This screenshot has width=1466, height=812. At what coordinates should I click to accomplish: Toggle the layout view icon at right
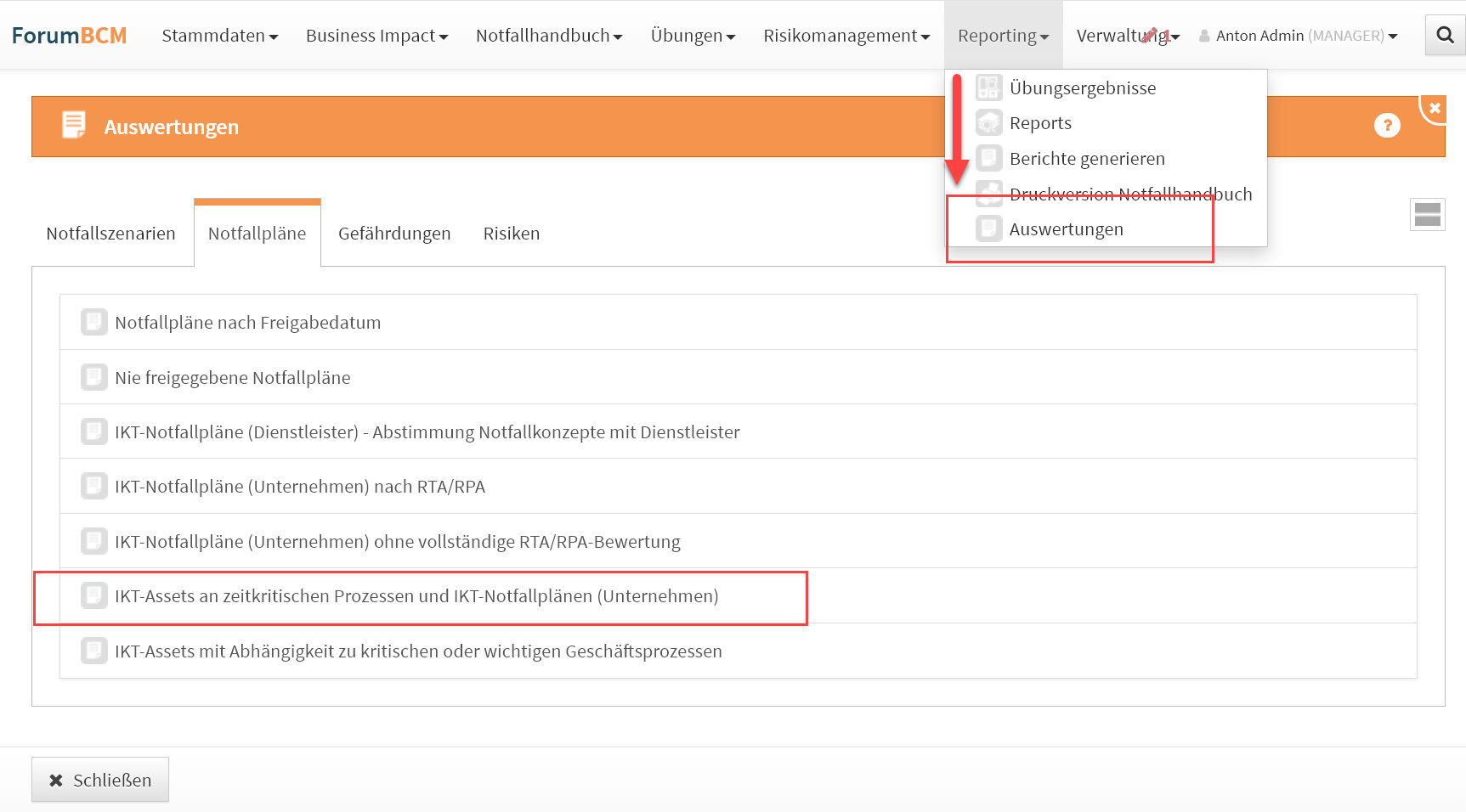click(x=1427, y=215)
